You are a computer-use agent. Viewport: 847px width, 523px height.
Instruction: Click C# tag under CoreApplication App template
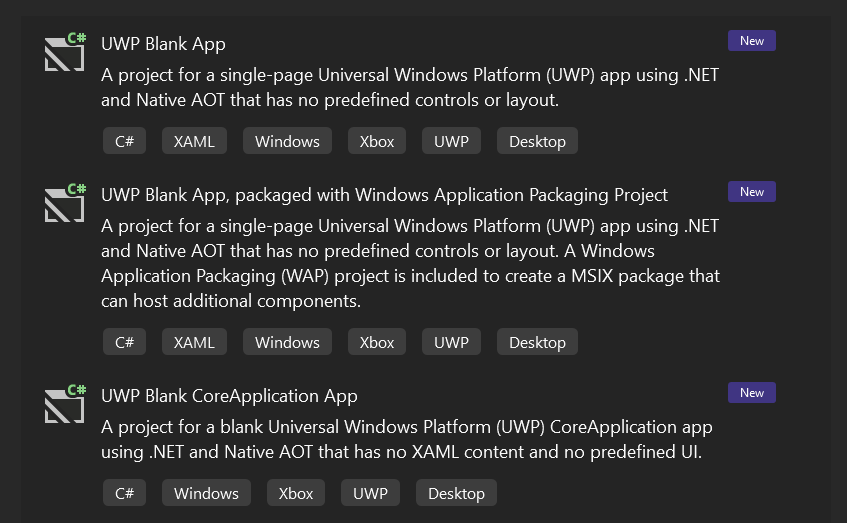(x=125, y=493)
